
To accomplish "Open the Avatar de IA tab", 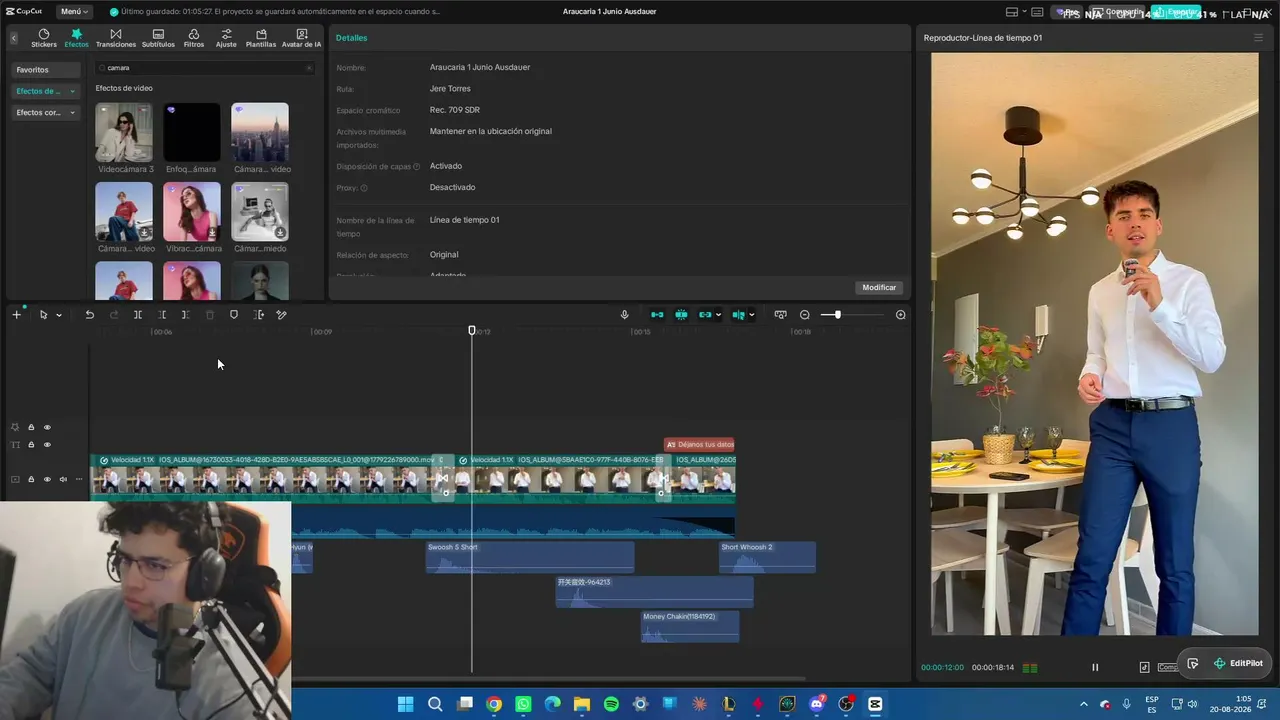I will pyautogui.click(x=301, y=38).
